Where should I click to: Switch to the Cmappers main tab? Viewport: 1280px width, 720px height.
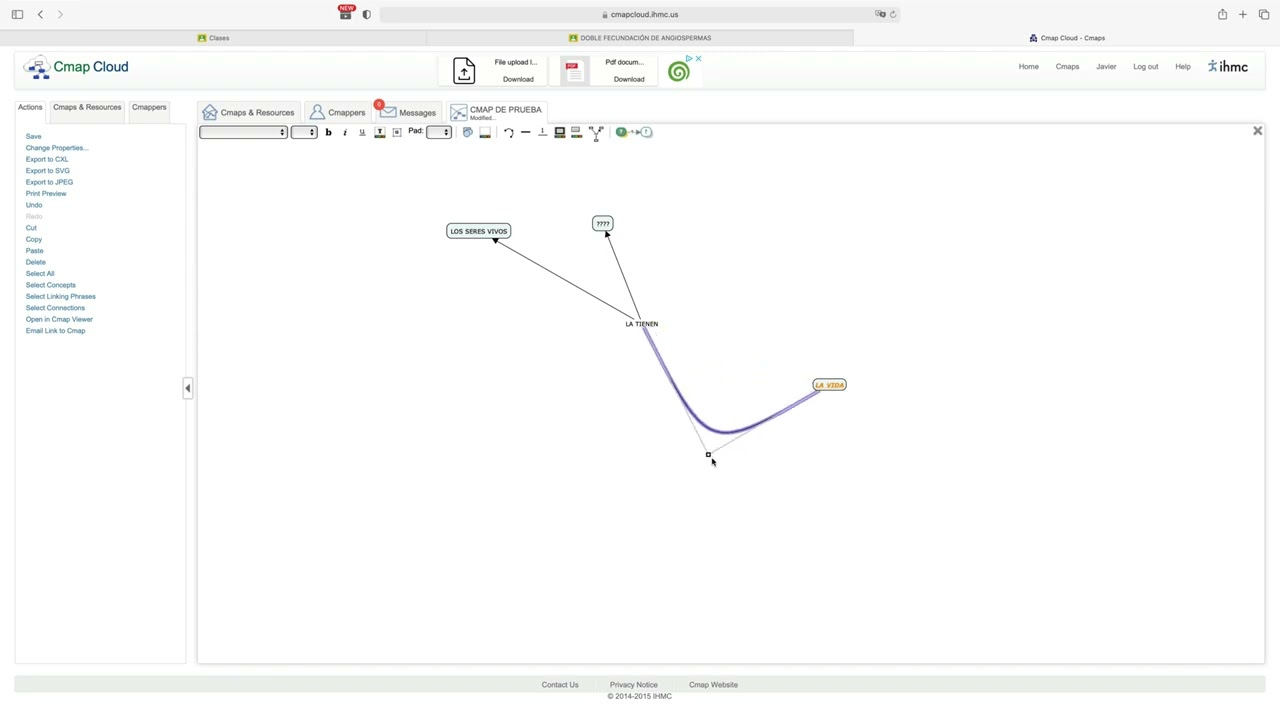[x=338, y=112]
